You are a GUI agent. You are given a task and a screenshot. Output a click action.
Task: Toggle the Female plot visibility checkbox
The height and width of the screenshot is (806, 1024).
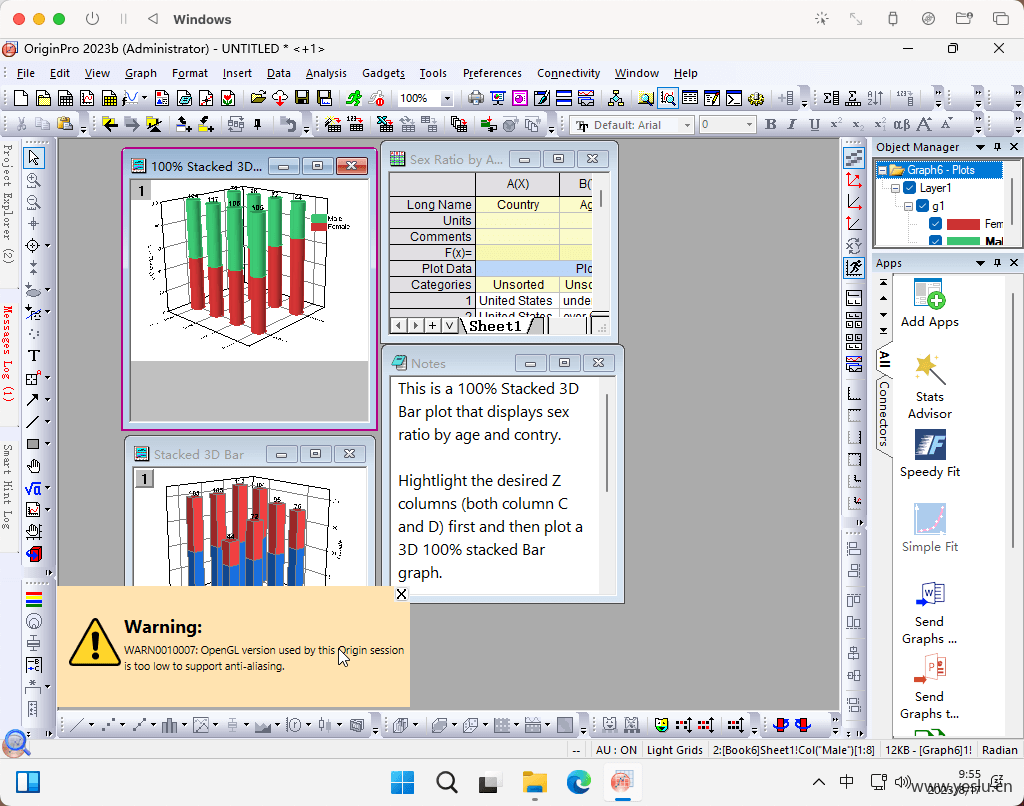pyautogui.click(x=935, y=224)
